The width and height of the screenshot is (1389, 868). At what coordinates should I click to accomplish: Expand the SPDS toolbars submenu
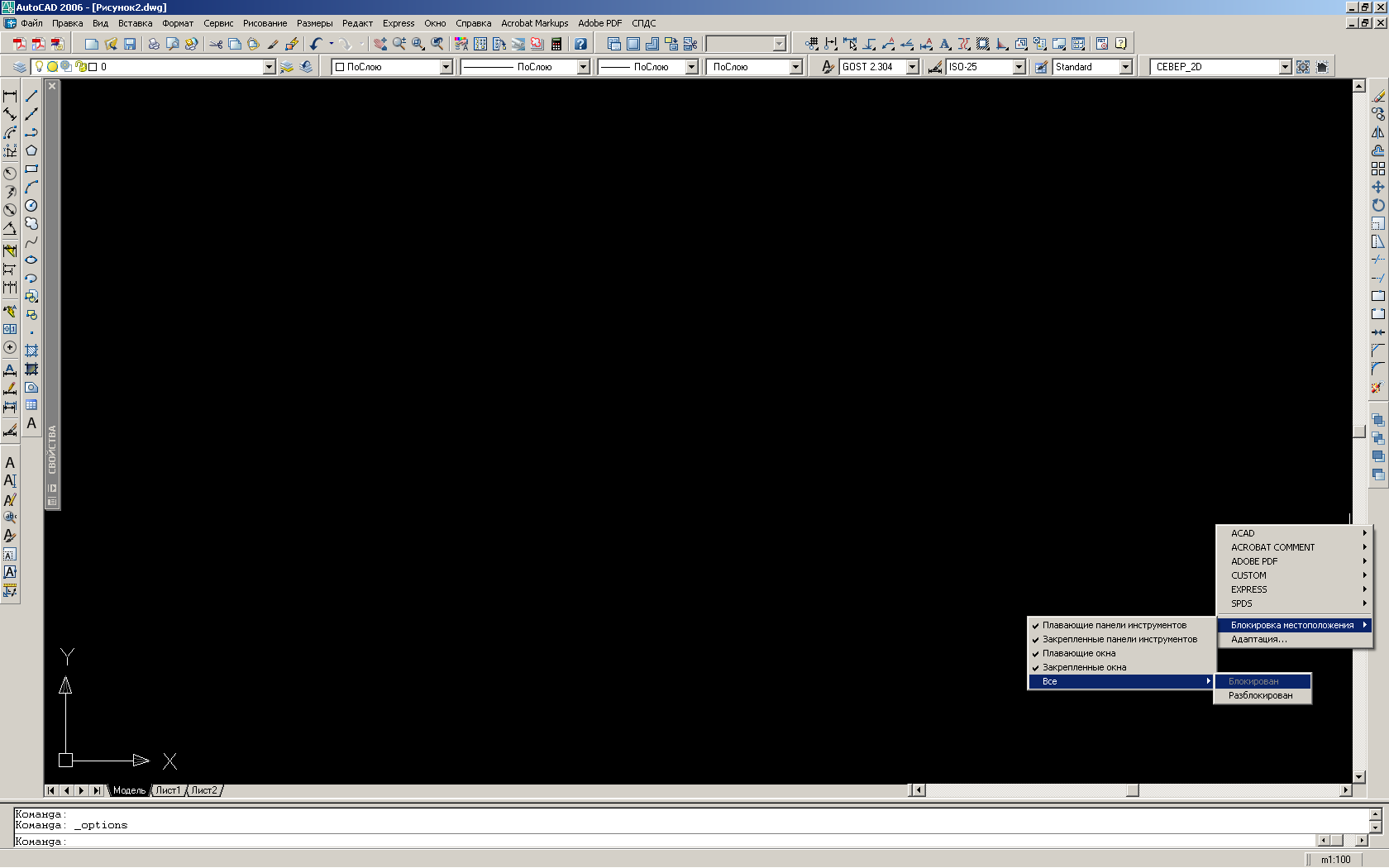pyautogui.click(x=1295, y=603)
